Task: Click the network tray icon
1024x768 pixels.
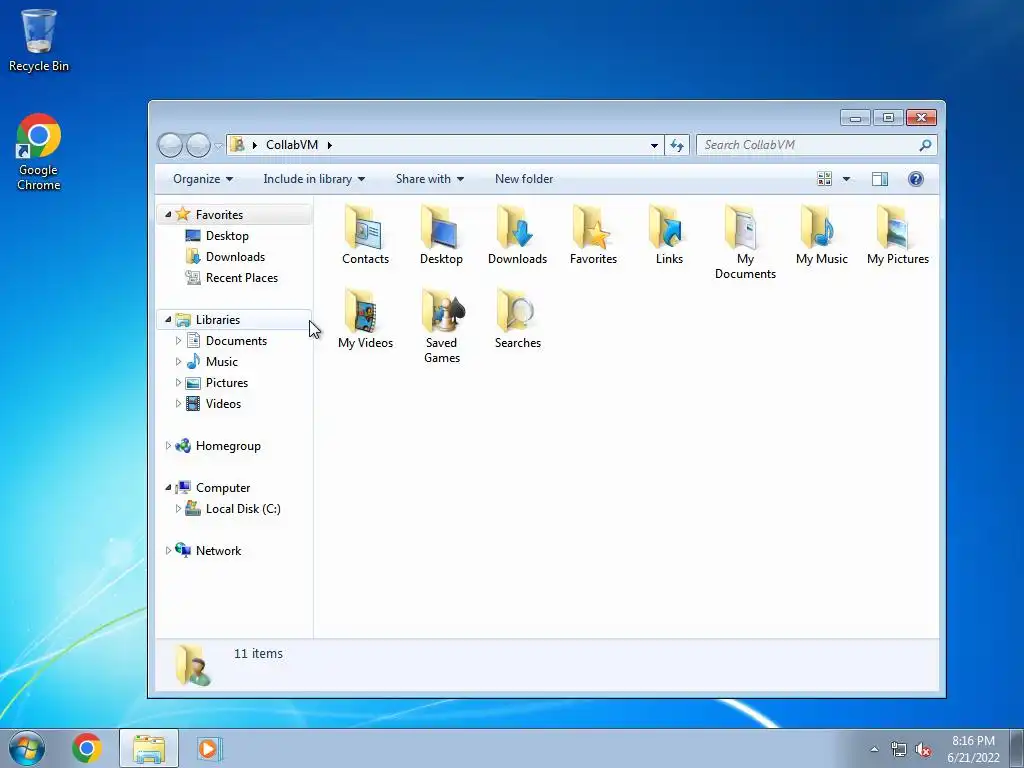Action: coord(899,750)
